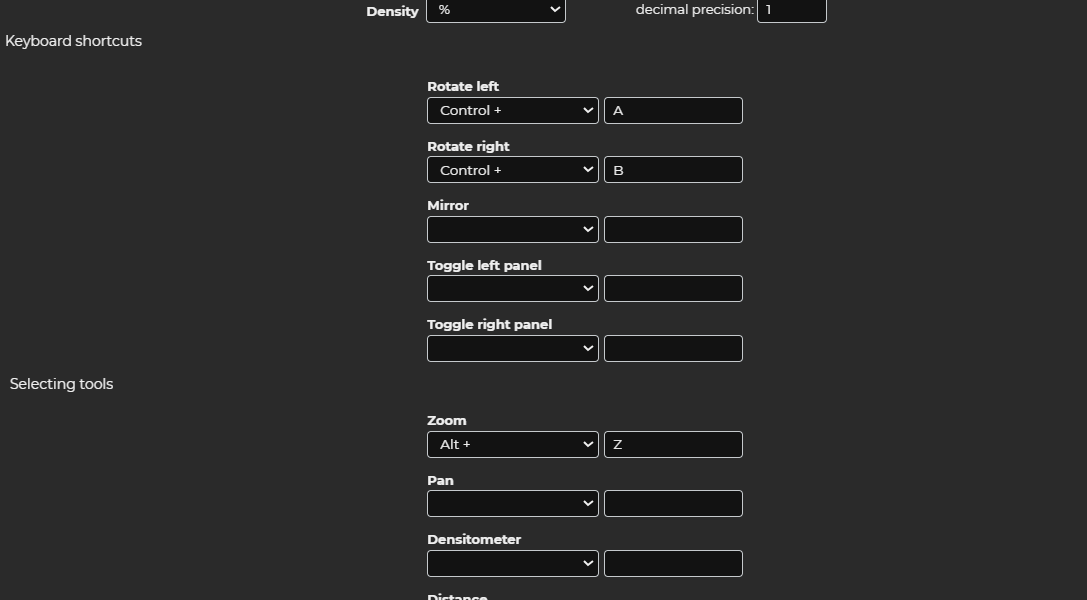Click the Zoom shortcut key field
1087x600 pixels.
(x=673, y=445)
